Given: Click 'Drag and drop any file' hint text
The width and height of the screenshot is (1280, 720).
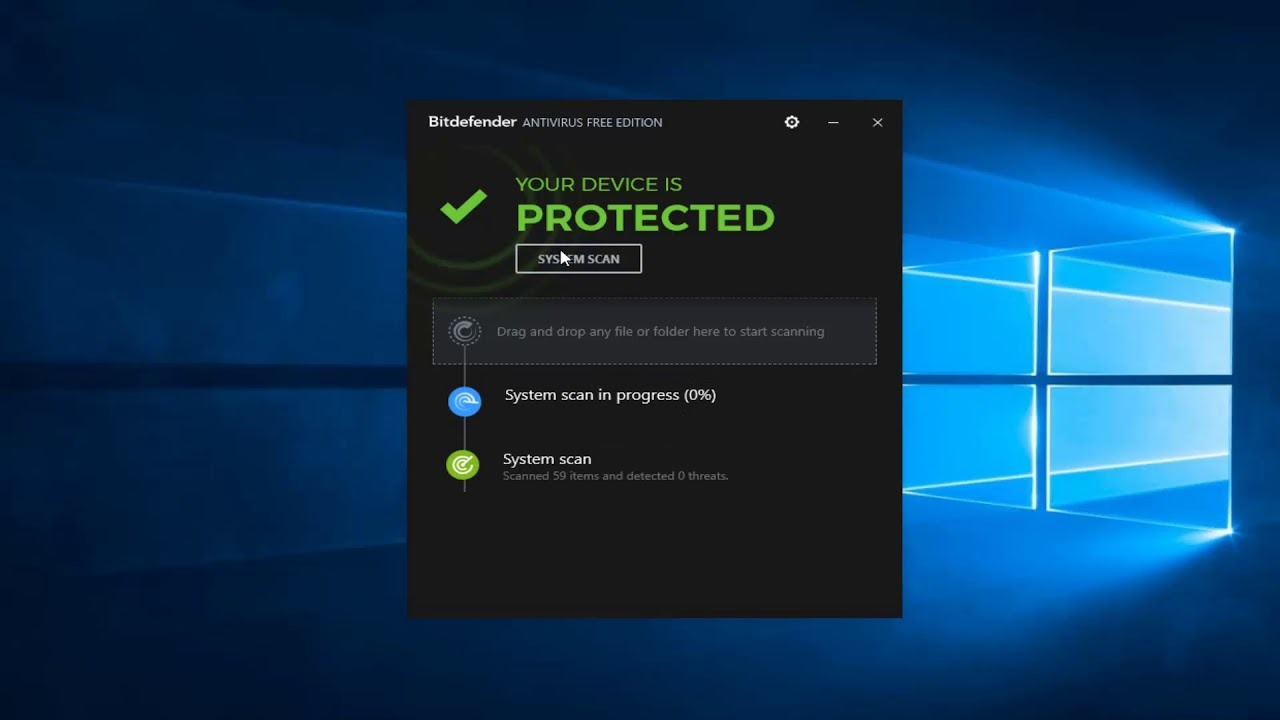Looking at the screenshot, I should click(x=660, y=331).
